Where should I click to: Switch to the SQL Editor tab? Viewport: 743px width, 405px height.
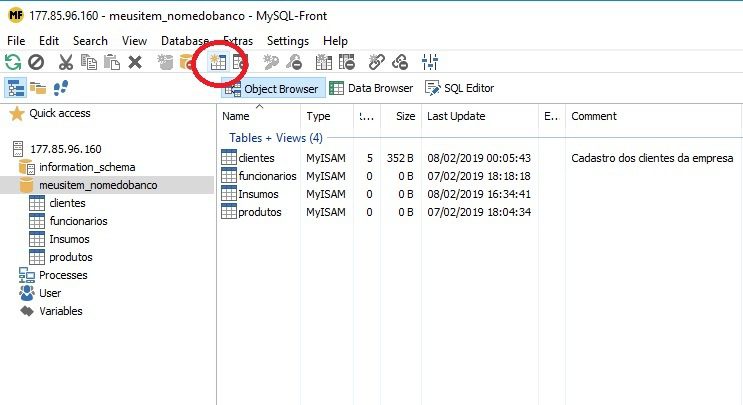pos(459,88)
